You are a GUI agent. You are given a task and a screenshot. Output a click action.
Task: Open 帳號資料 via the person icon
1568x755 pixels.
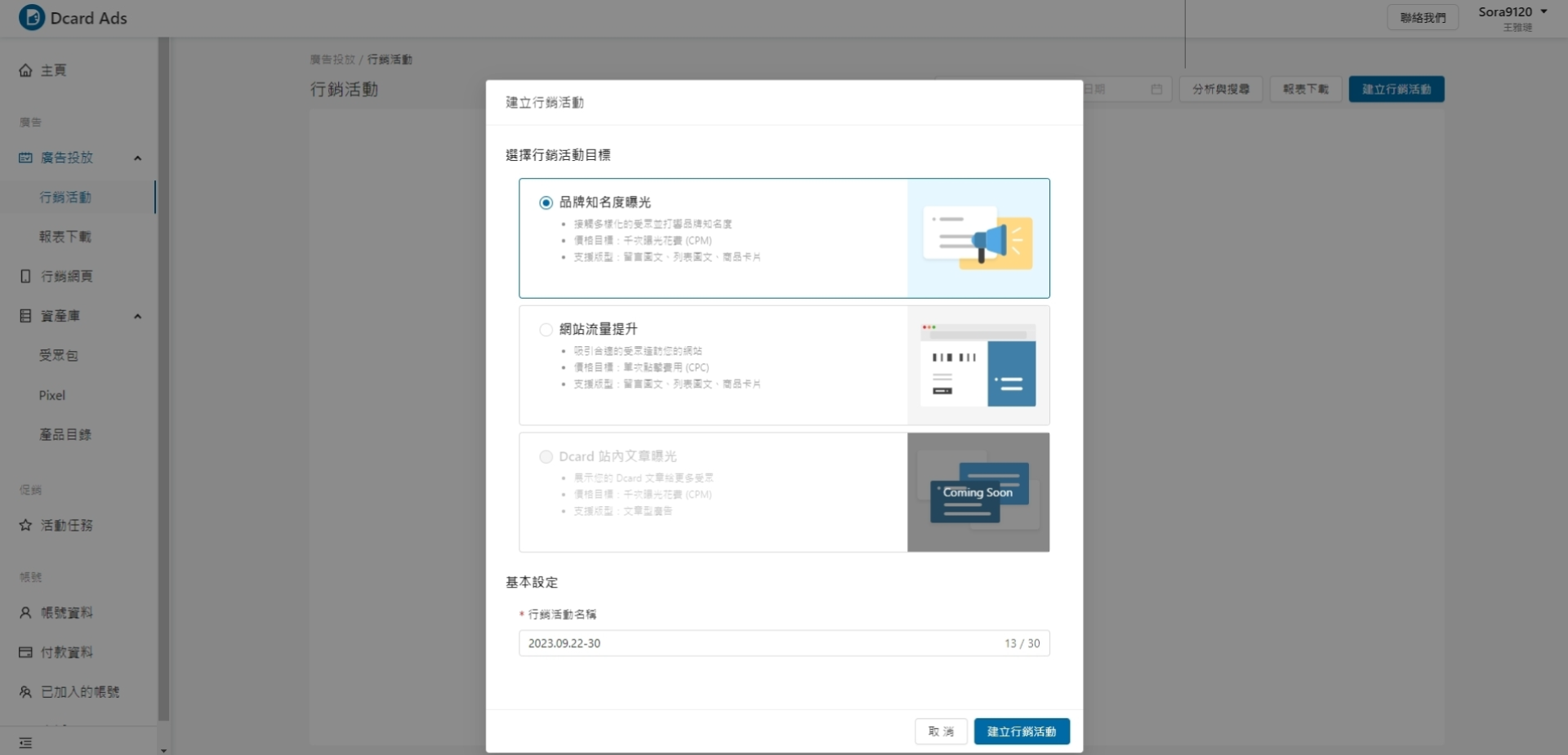click(x=25, y=613)
